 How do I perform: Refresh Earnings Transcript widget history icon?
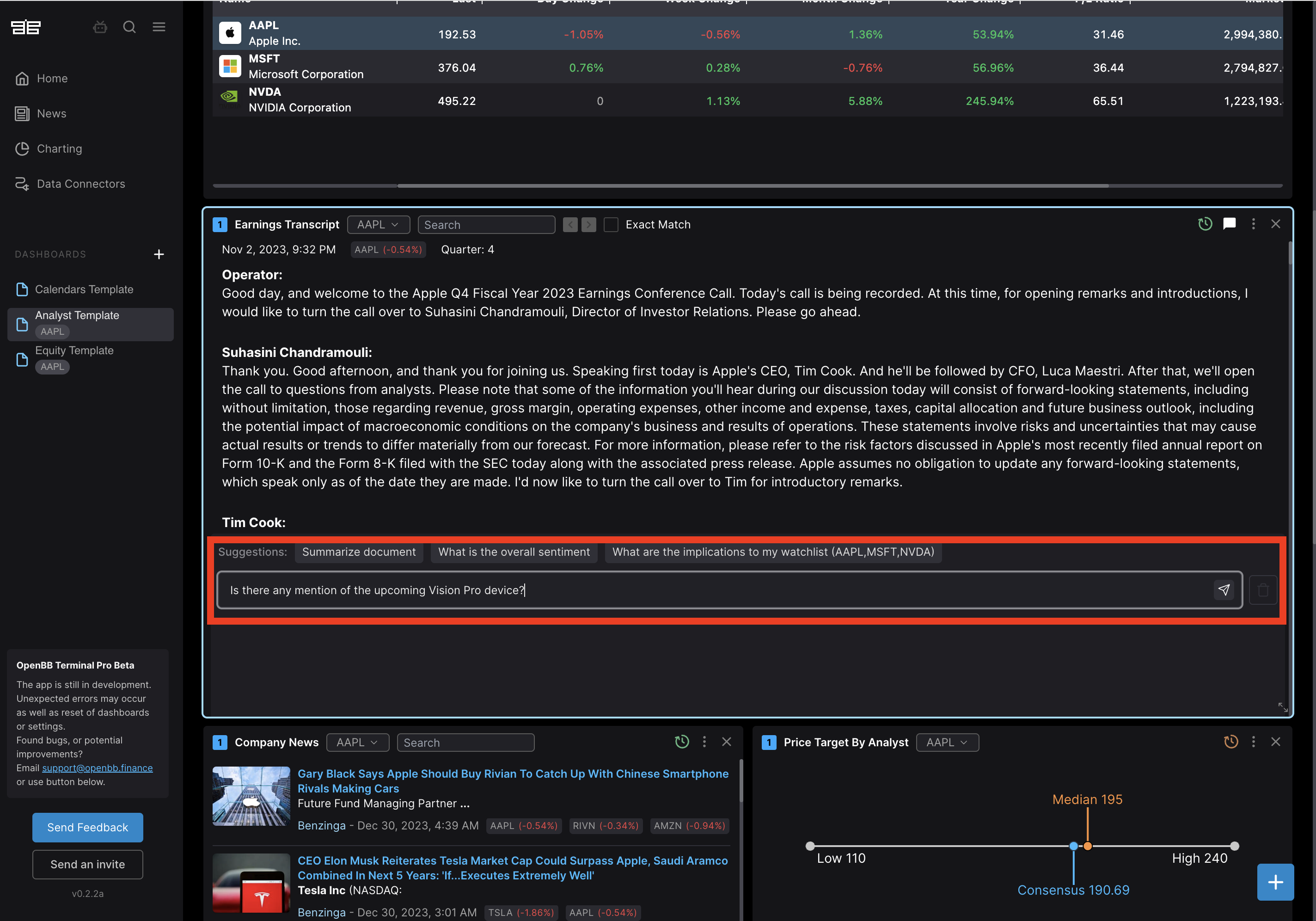(x=1205, y=224)
